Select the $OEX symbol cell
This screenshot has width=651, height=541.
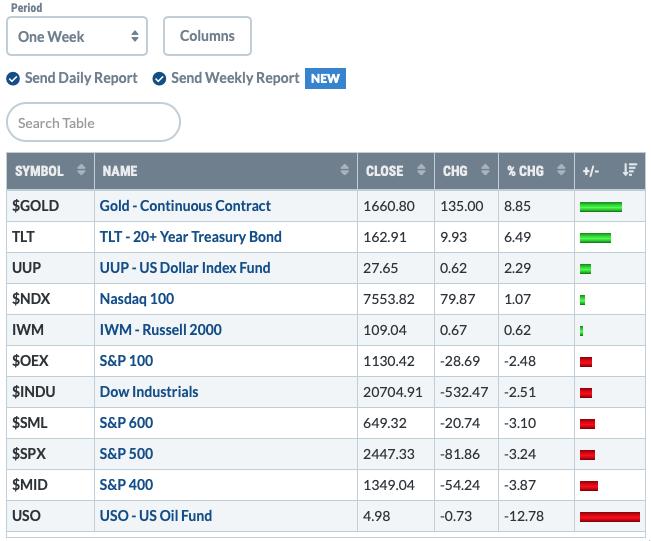point(51,361)
